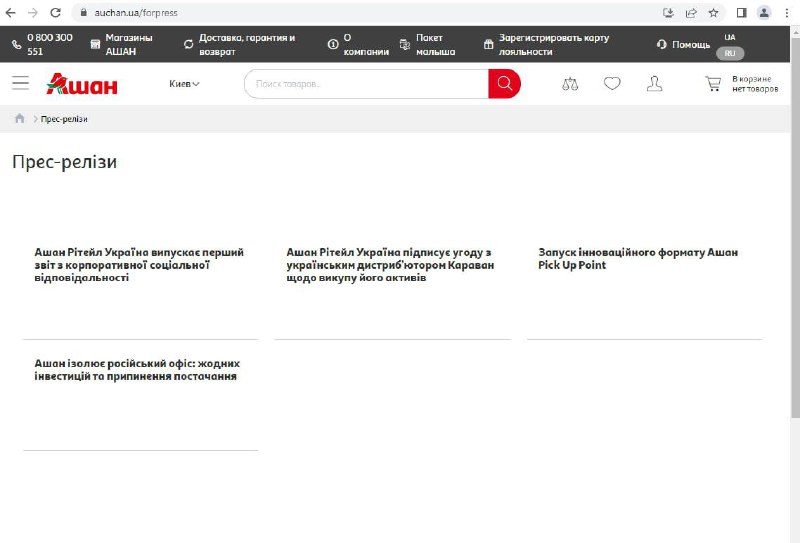
Task: Reload the page with the refresh icon
Action: 56,13
